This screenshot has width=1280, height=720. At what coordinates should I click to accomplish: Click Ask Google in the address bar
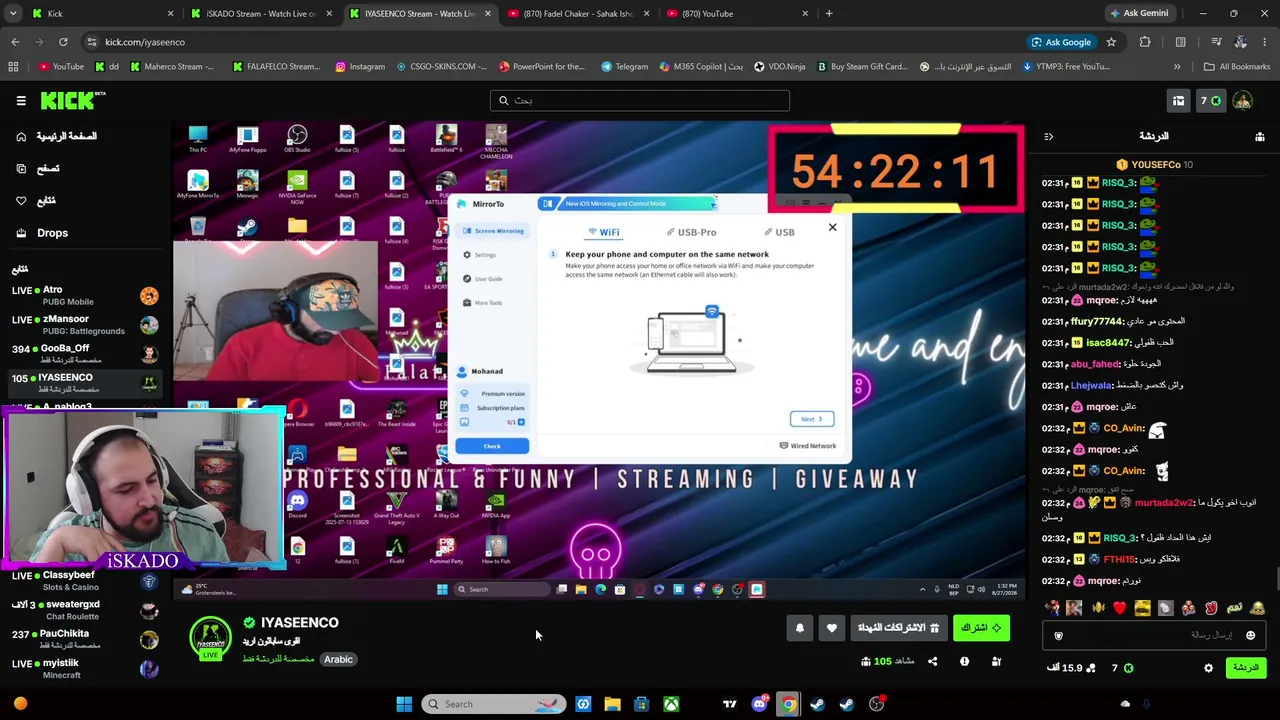1061,42
